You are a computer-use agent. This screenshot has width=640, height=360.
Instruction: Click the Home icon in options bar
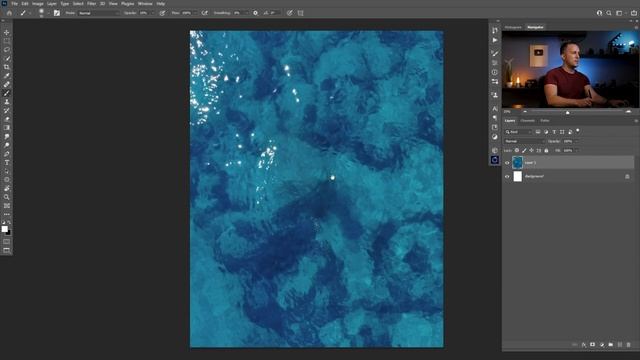coord(9,13)
